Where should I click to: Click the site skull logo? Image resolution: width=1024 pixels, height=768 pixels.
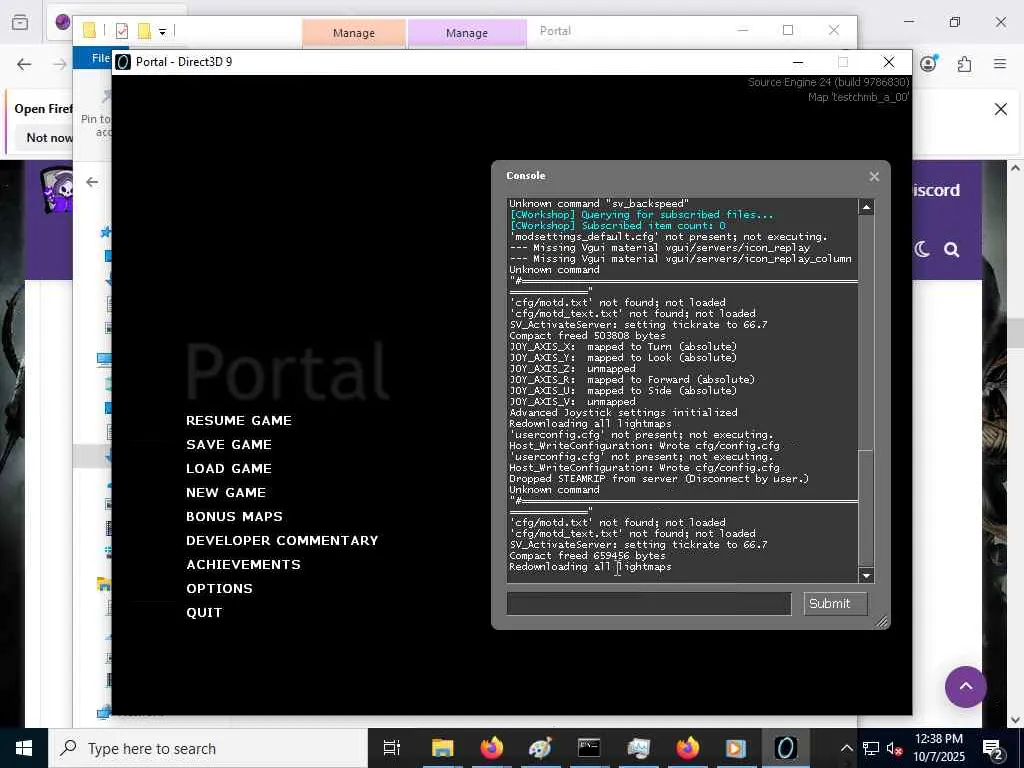point(57,190)
